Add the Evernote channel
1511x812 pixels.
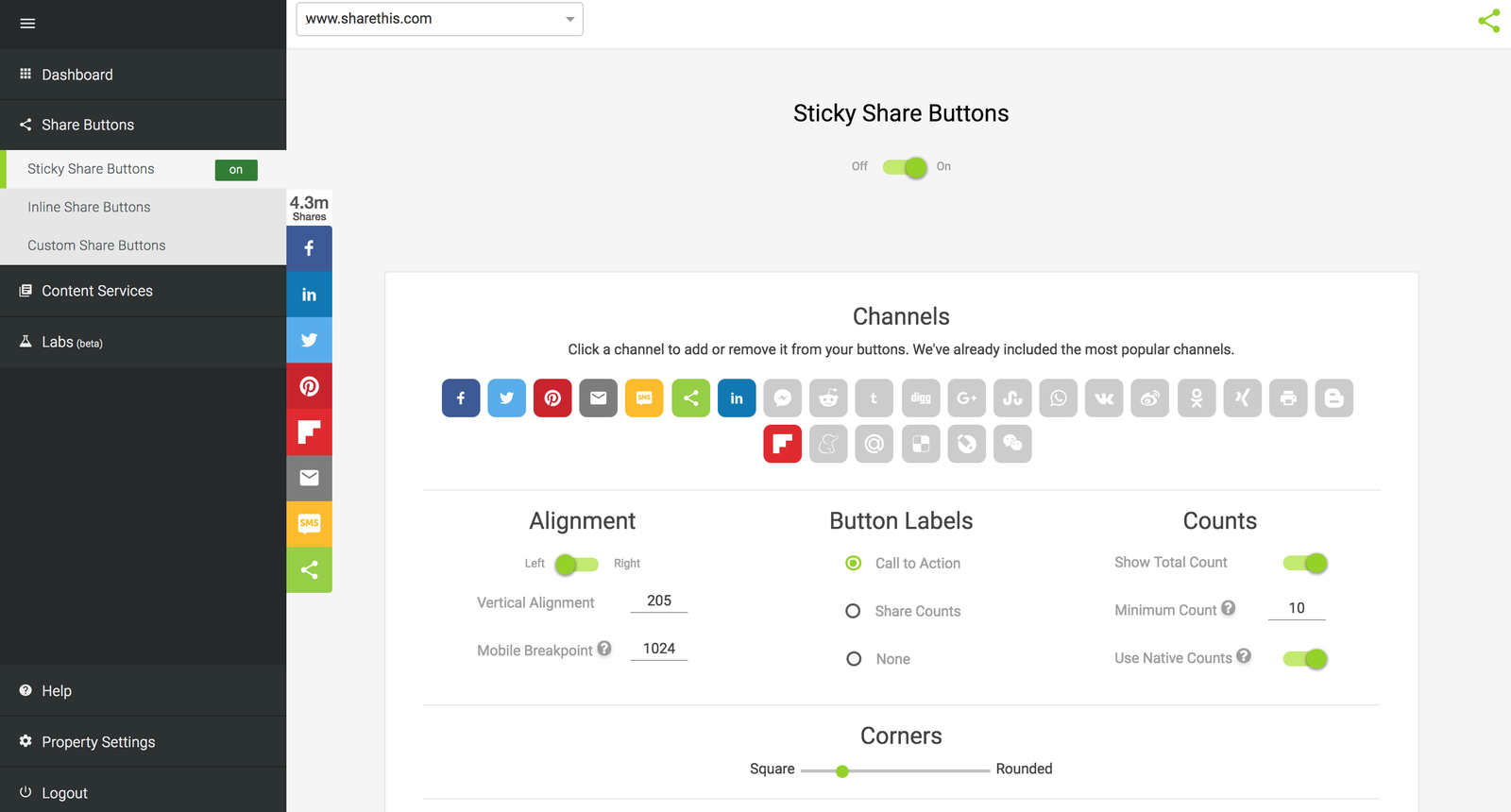tap(828, 444)
